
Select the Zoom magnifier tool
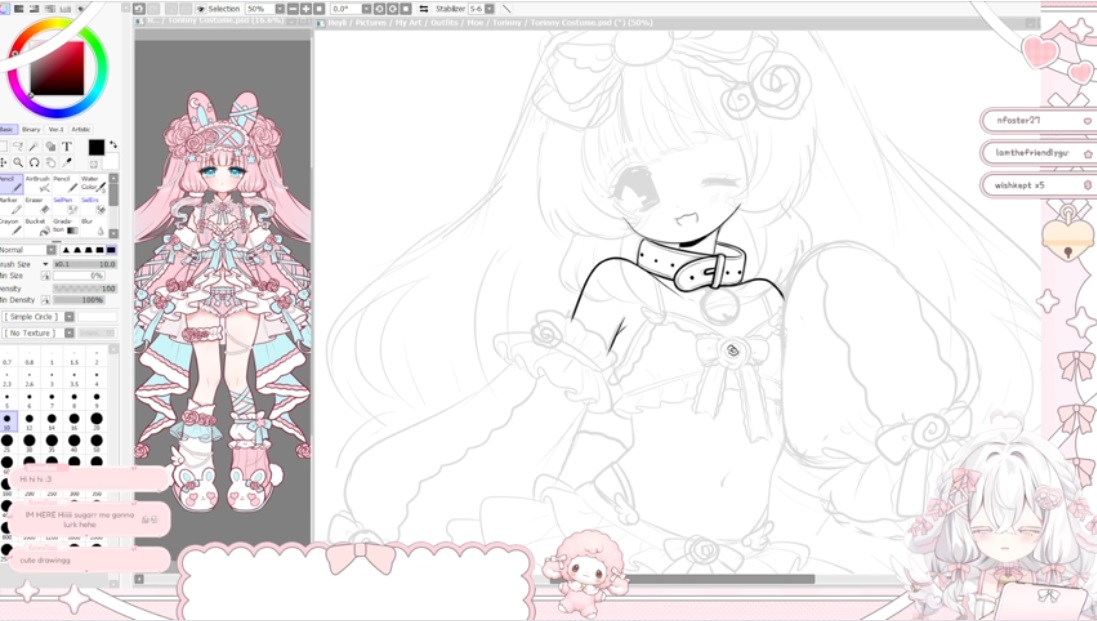coord(17,162)
